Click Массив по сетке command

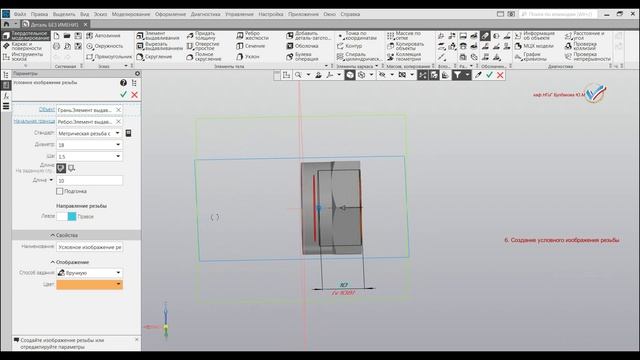(x=404, y=36)
